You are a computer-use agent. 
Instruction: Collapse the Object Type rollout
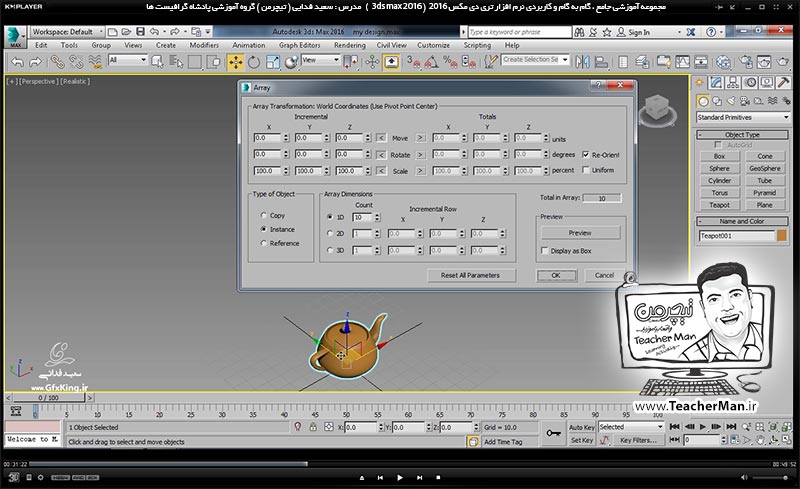pyautogui.click(x=742, y=135)
